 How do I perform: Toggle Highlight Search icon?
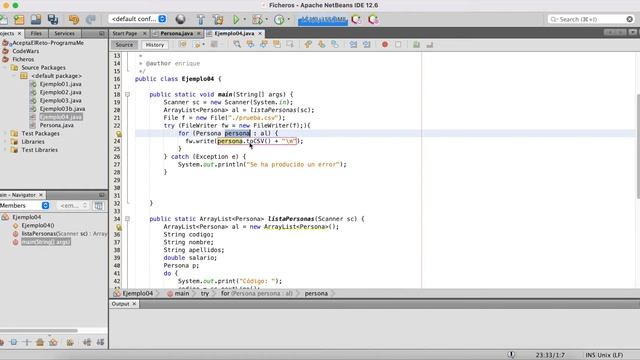[277, 44]
